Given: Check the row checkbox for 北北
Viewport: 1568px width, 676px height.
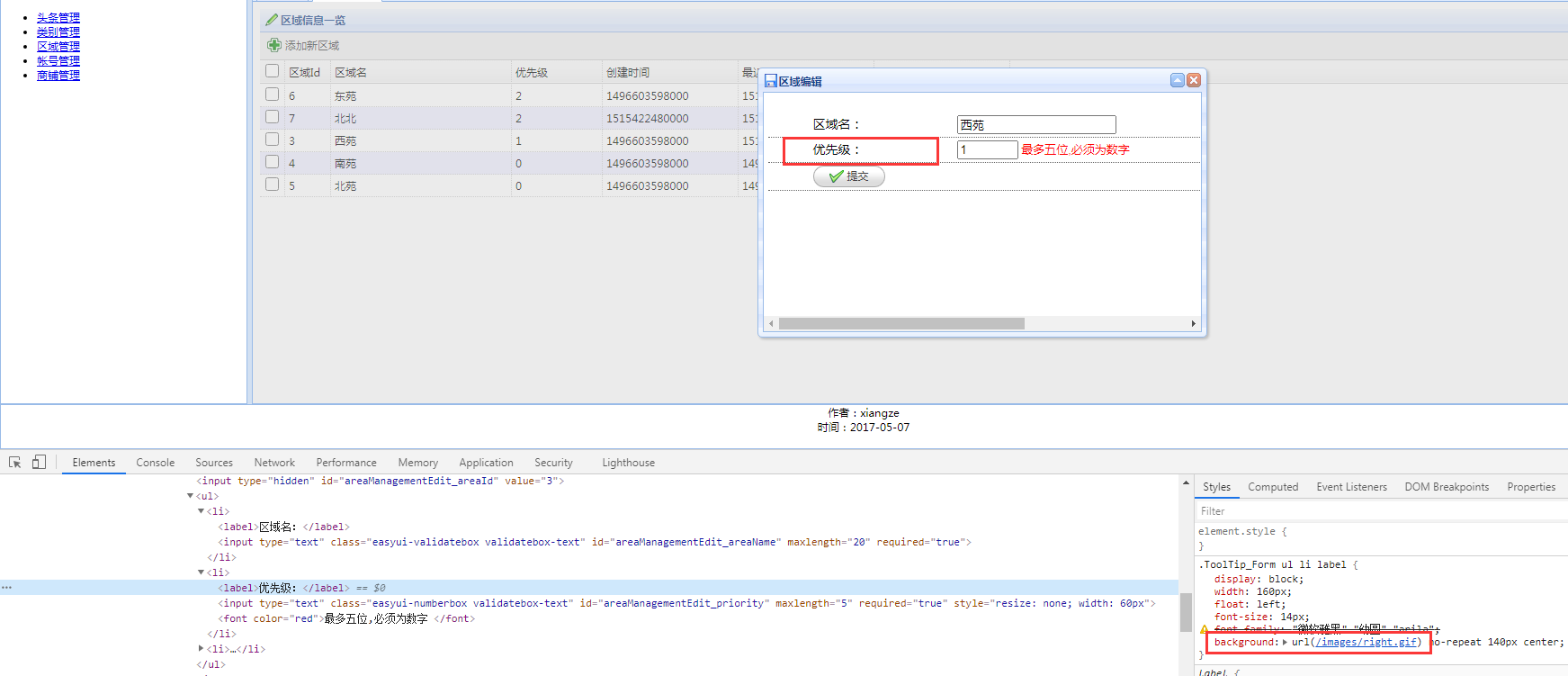Looking at the screenshot, I should (273, 116).
